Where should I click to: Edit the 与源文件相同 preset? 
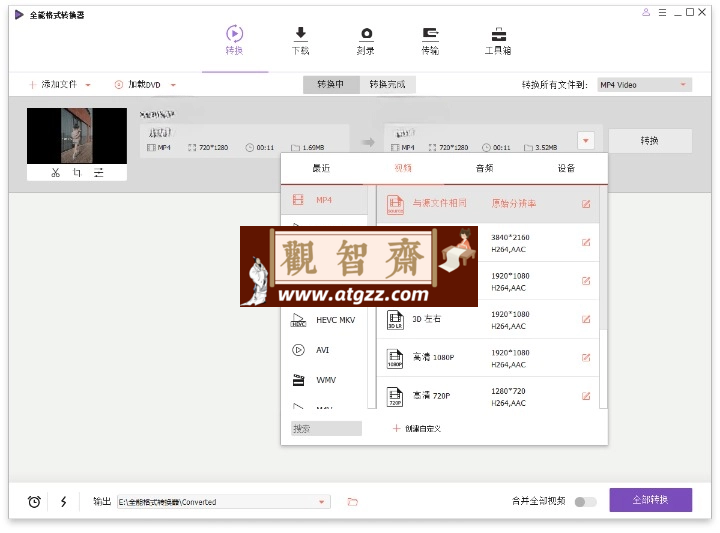[586, 204]
